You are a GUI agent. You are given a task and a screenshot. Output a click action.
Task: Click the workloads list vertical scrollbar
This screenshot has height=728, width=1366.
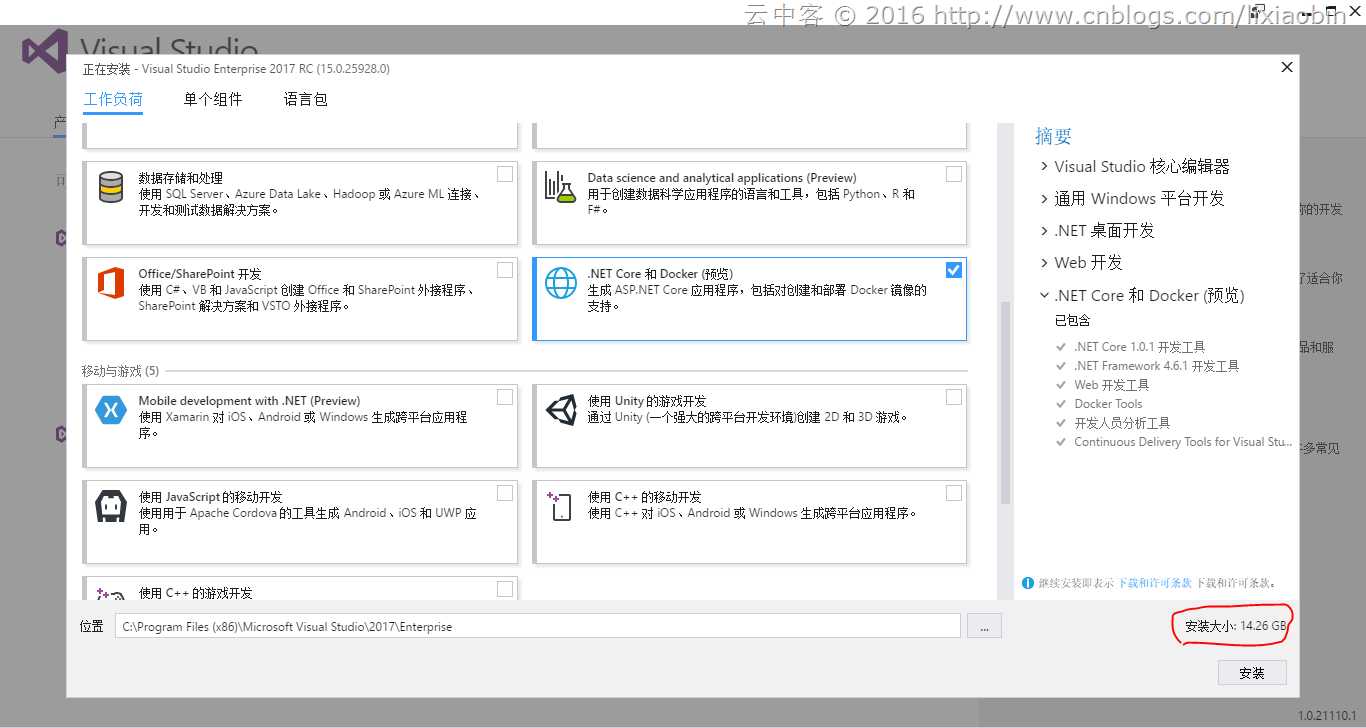coord(1006,403)
